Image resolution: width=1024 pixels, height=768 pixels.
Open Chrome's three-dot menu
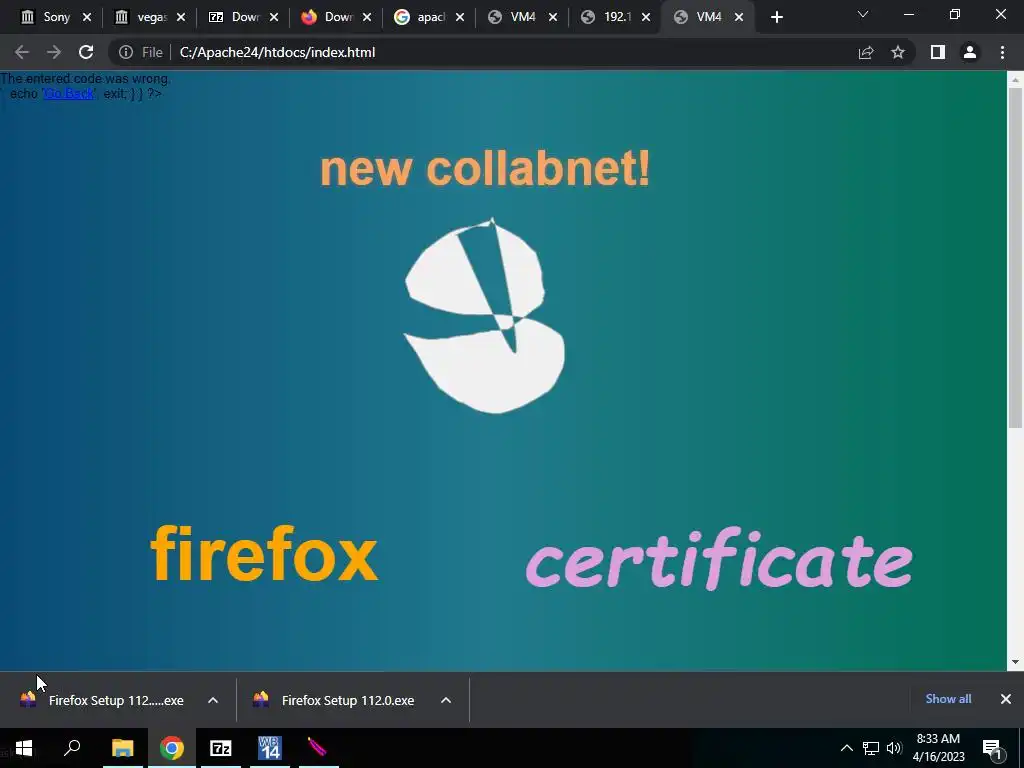click(x=1002, y=52)
